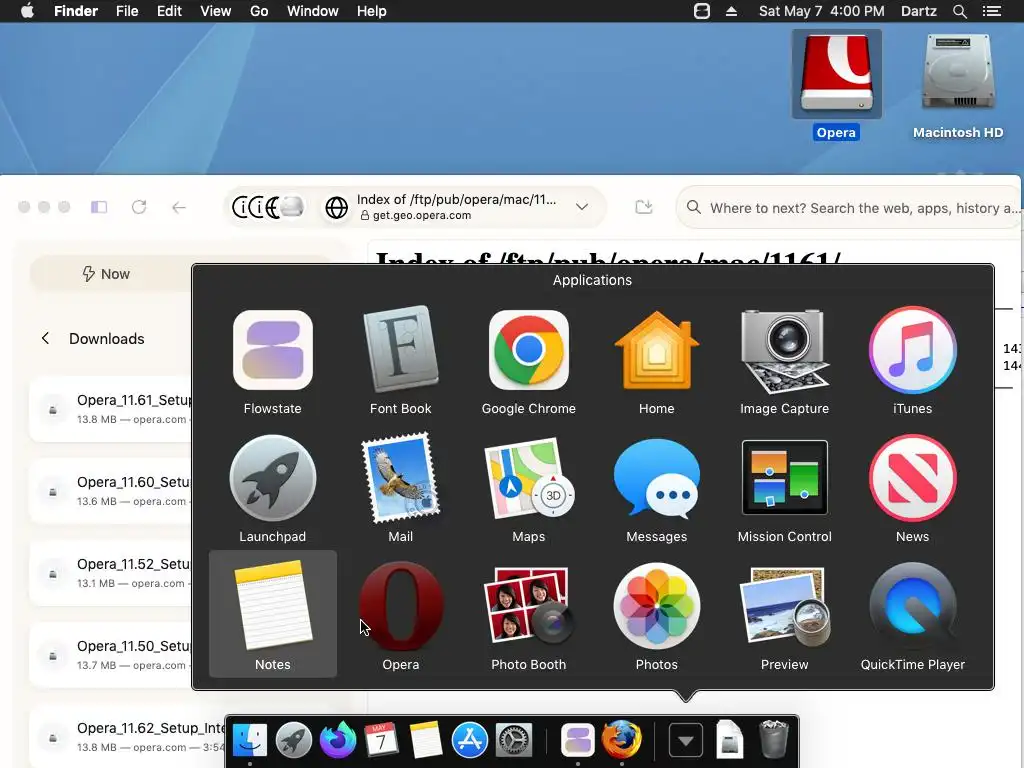
Task: Open the News app icon
Action: tap(912, 479)
